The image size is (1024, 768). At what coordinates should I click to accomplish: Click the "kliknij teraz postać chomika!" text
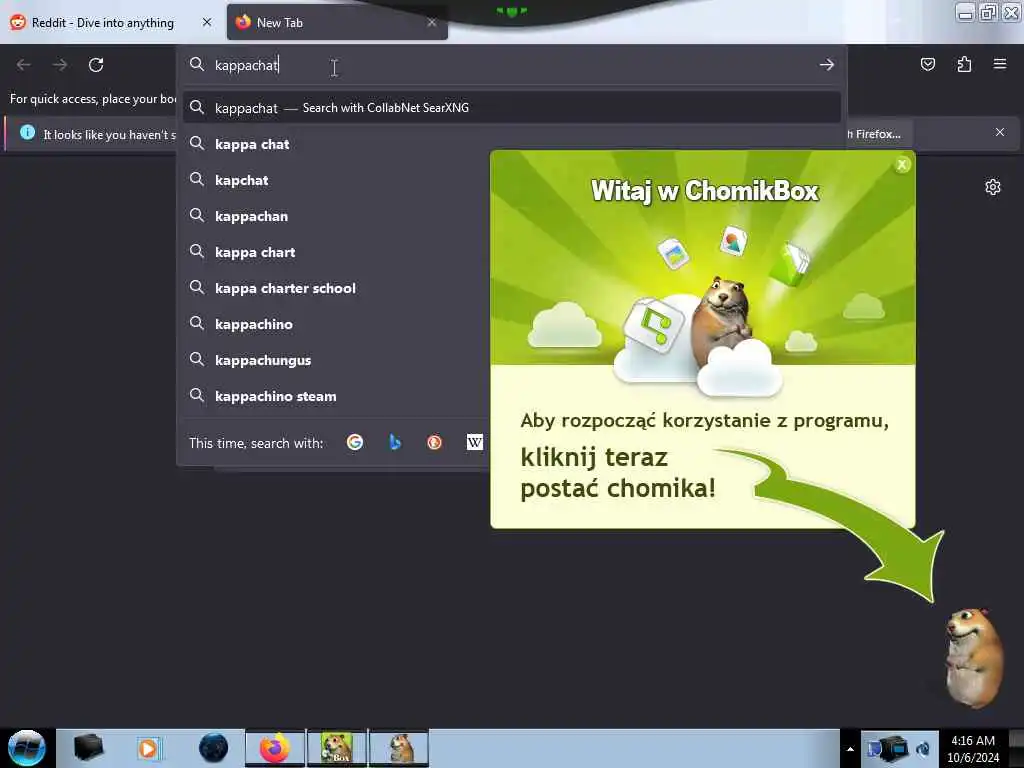[x=618, y=473]
